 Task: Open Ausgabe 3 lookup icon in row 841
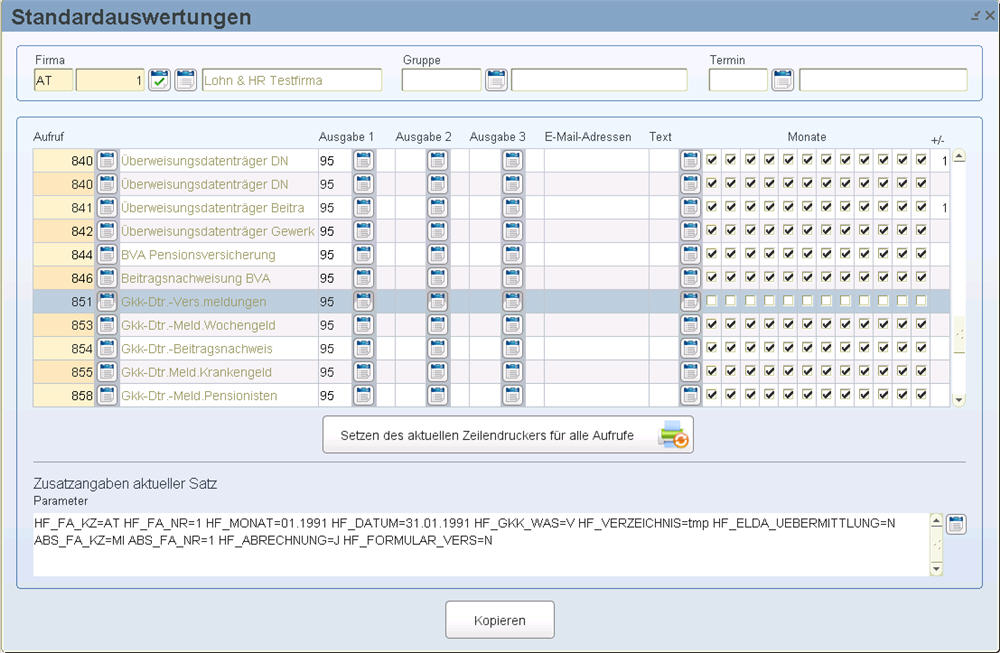coord(512,207)
